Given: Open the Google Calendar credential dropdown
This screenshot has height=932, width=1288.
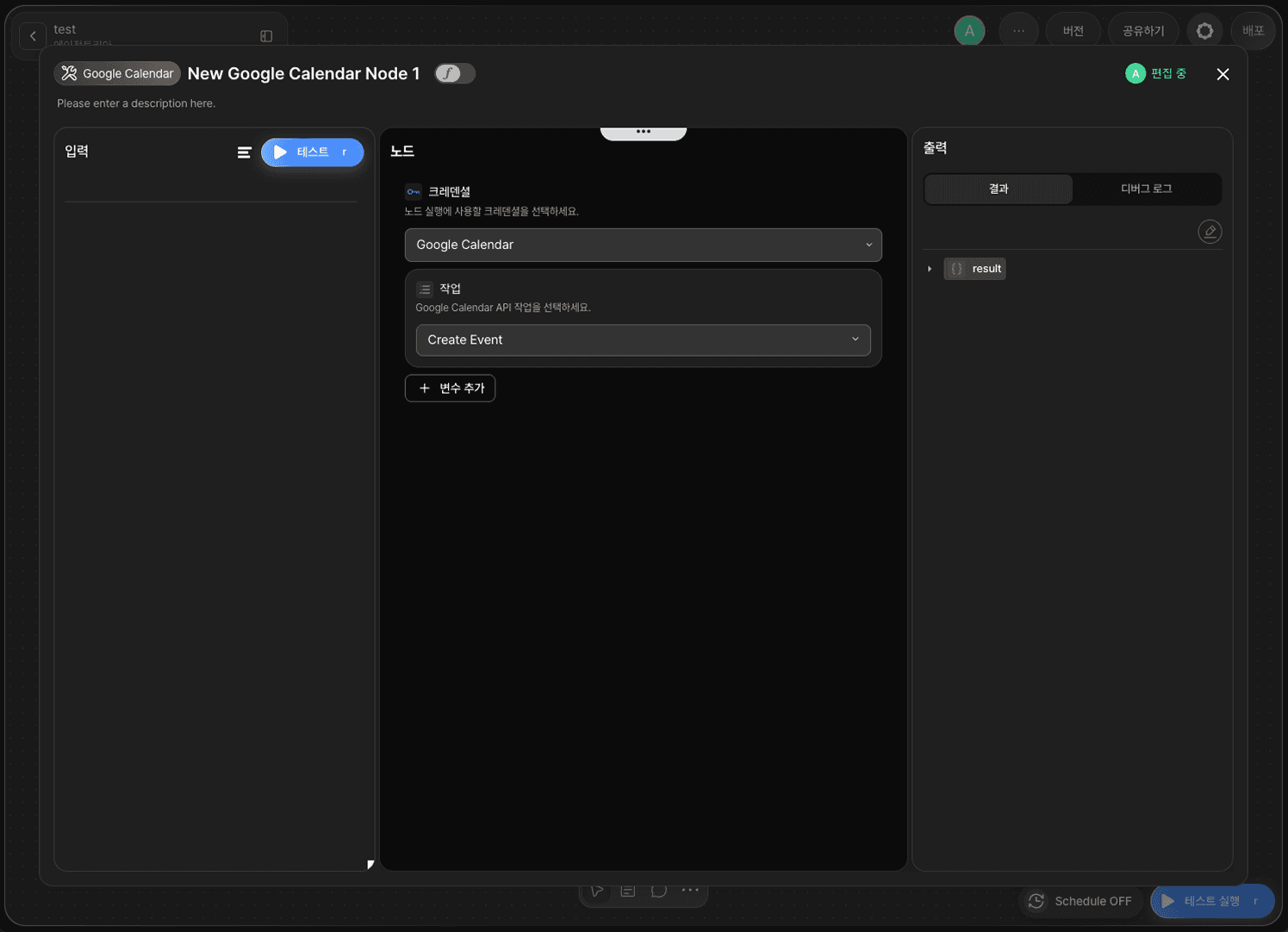Looking at the screenshot, I should coord(644,245).
